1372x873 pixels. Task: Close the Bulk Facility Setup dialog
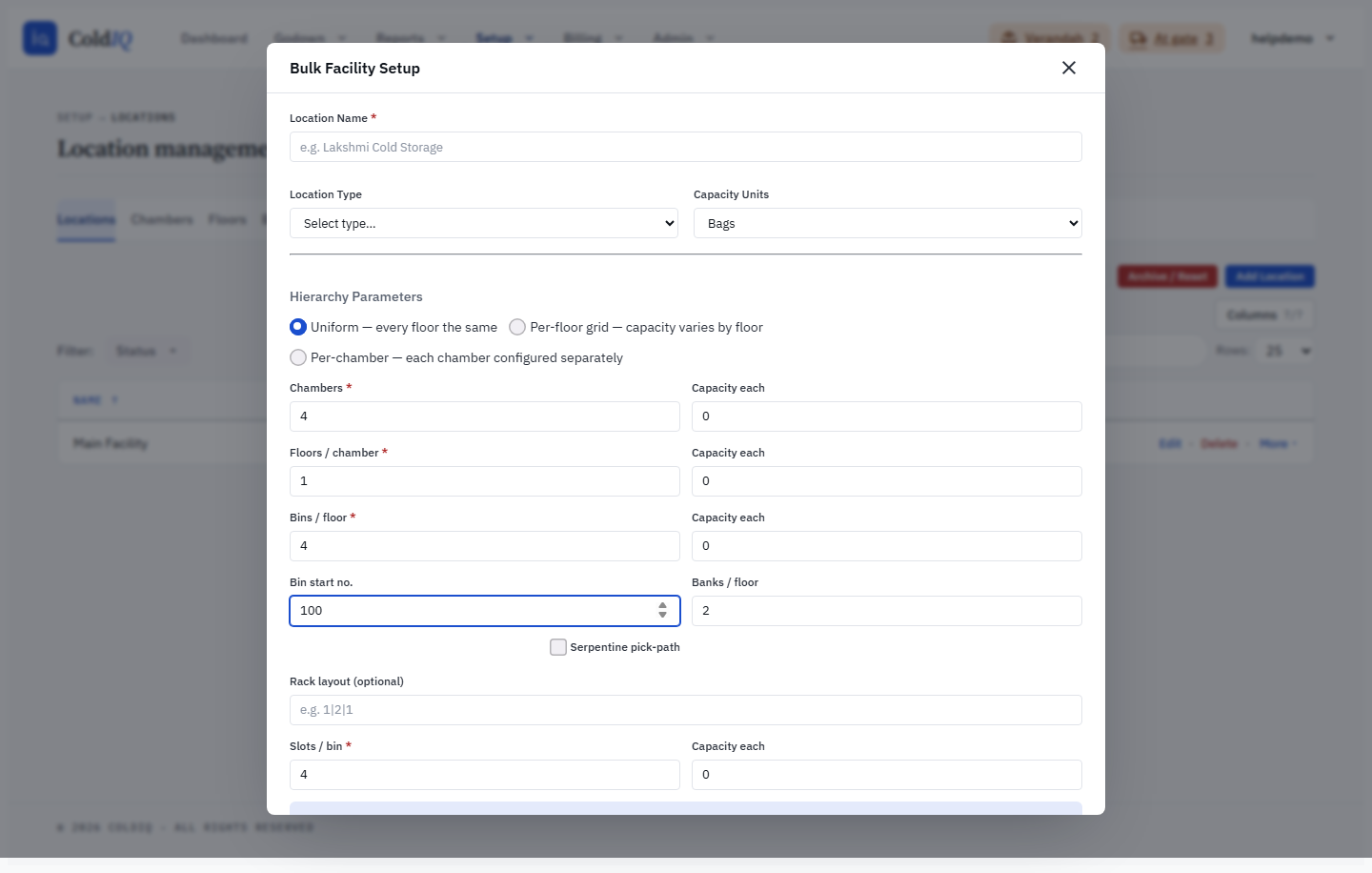click(1069, 68)
